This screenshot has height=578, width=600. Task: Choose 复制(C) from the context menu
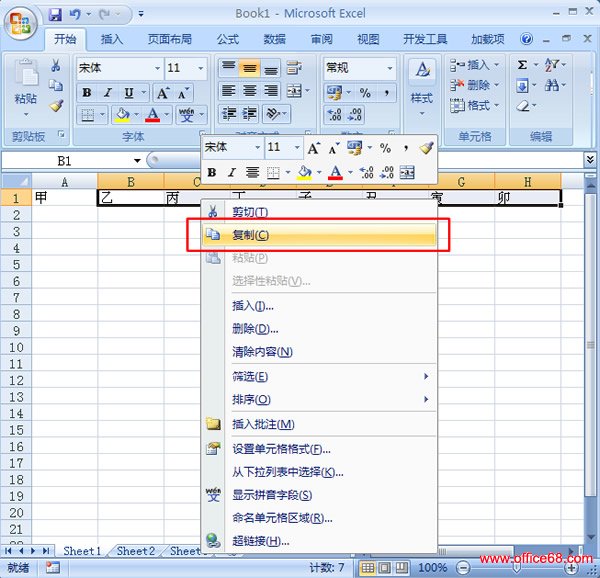(x=319, y=234)
